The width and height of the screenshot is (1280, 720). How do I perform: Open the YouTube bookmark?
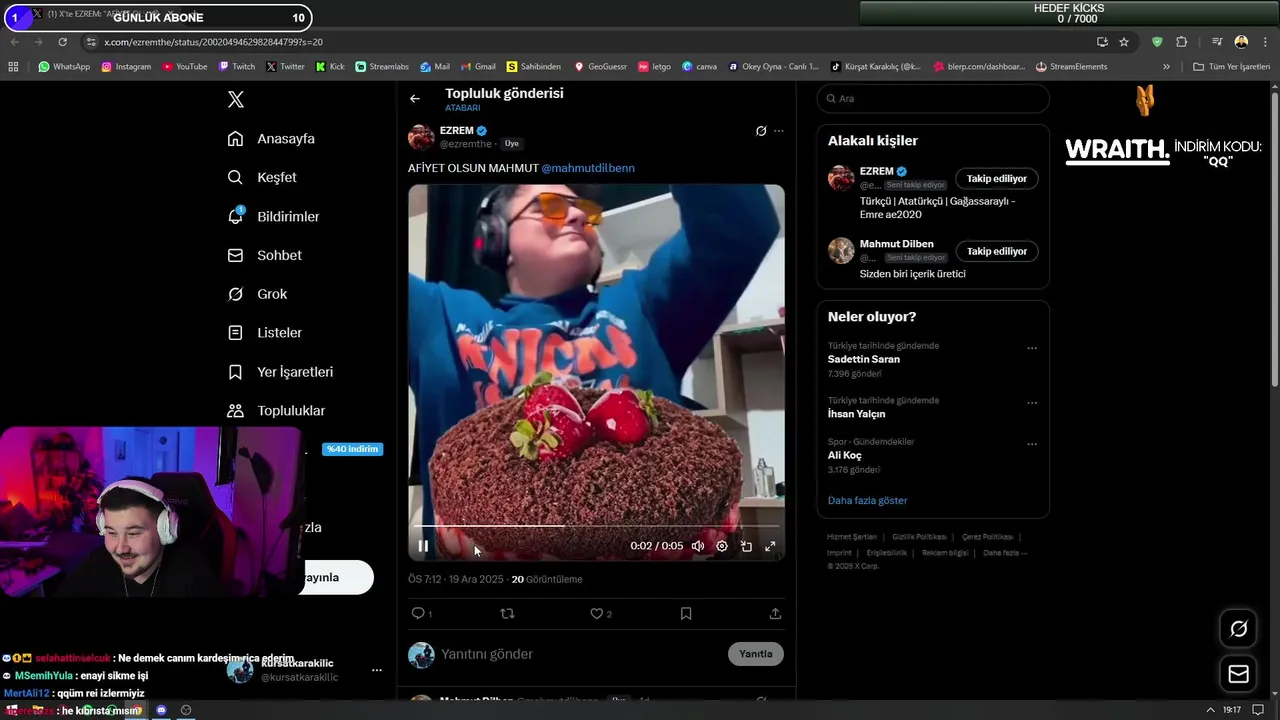184,67
